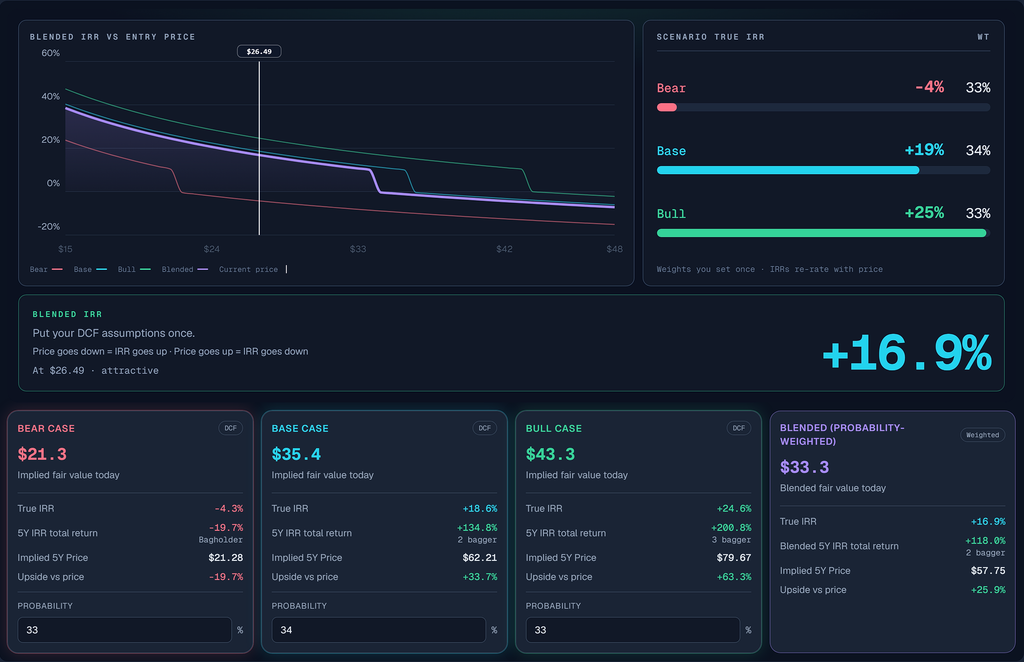Click the Bull scenario IRR progress bar
The width and height of the screenshot is (1024, 662).
click(823, 233)
